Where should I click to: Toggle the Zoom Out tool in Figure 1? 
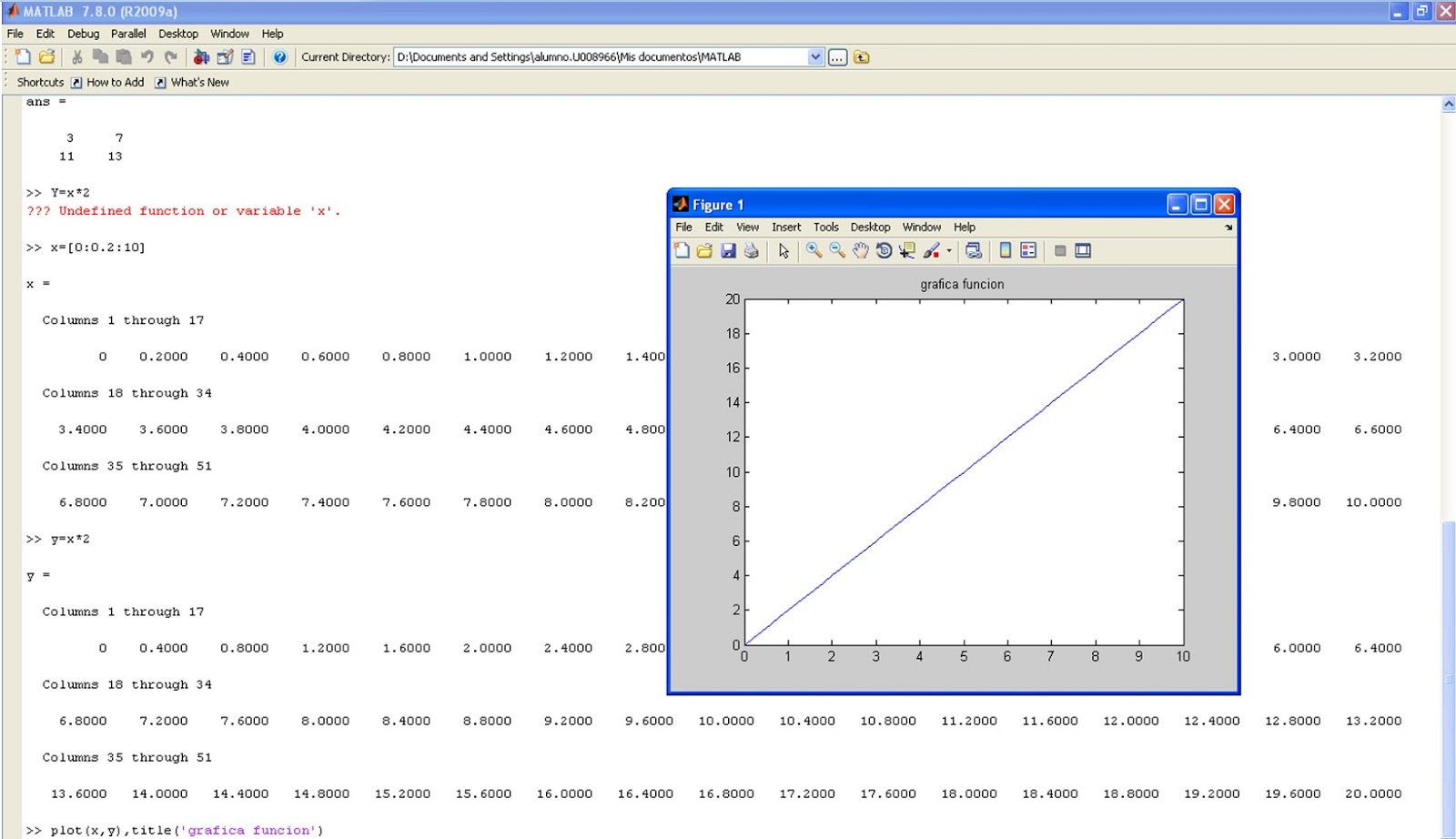pos(837,250)
